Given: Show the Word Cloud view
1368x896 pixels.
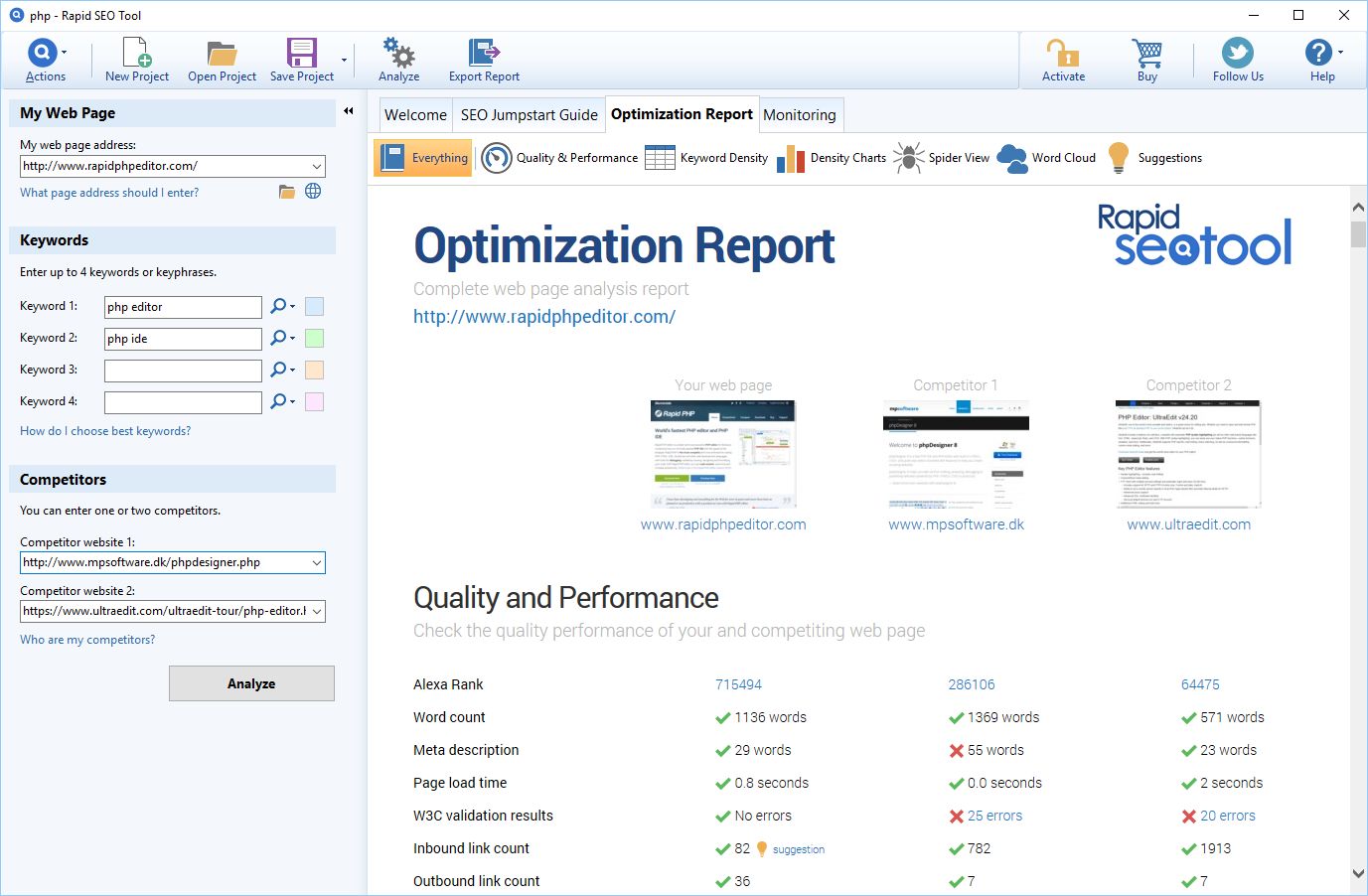Looking at the screenshot, I should pyautogui.click(x=1046, y=158).
